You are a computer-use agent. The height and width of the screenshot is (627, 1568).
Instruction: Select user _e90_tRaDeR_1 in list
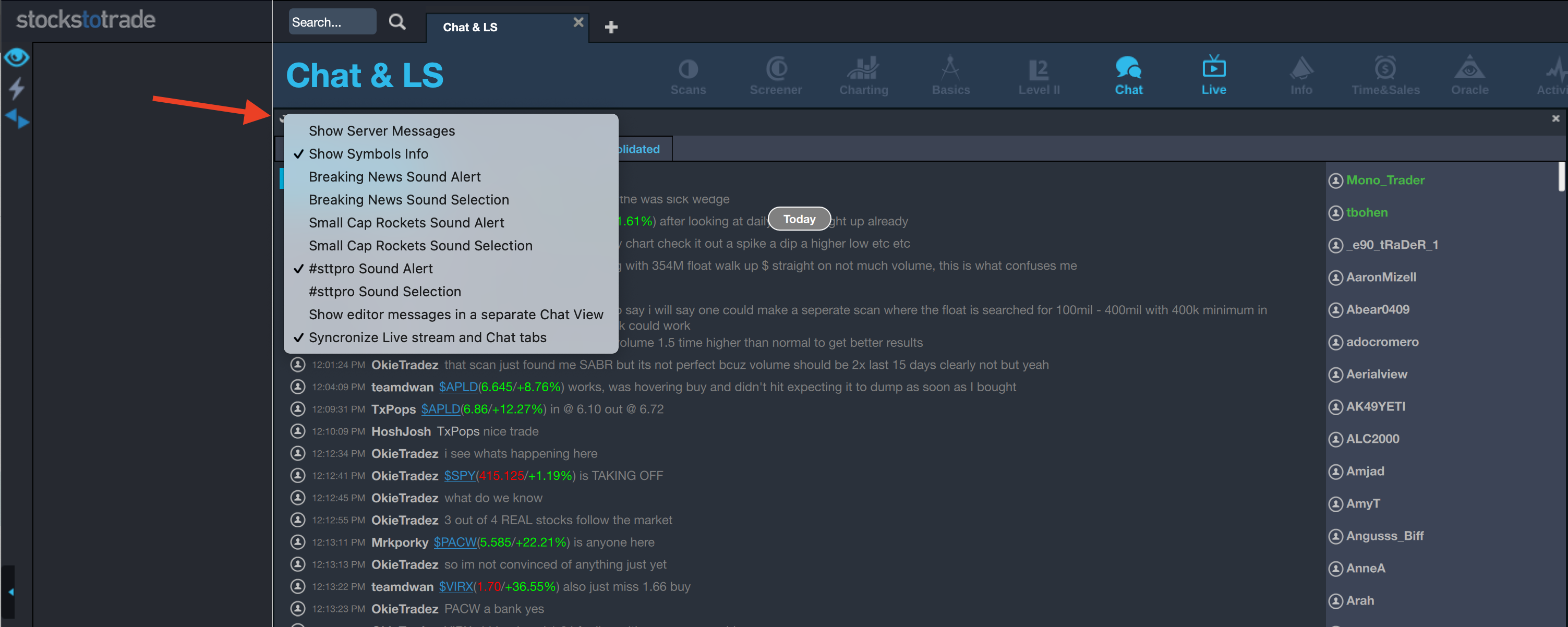pyautogui.click(x=1392, y=245)
